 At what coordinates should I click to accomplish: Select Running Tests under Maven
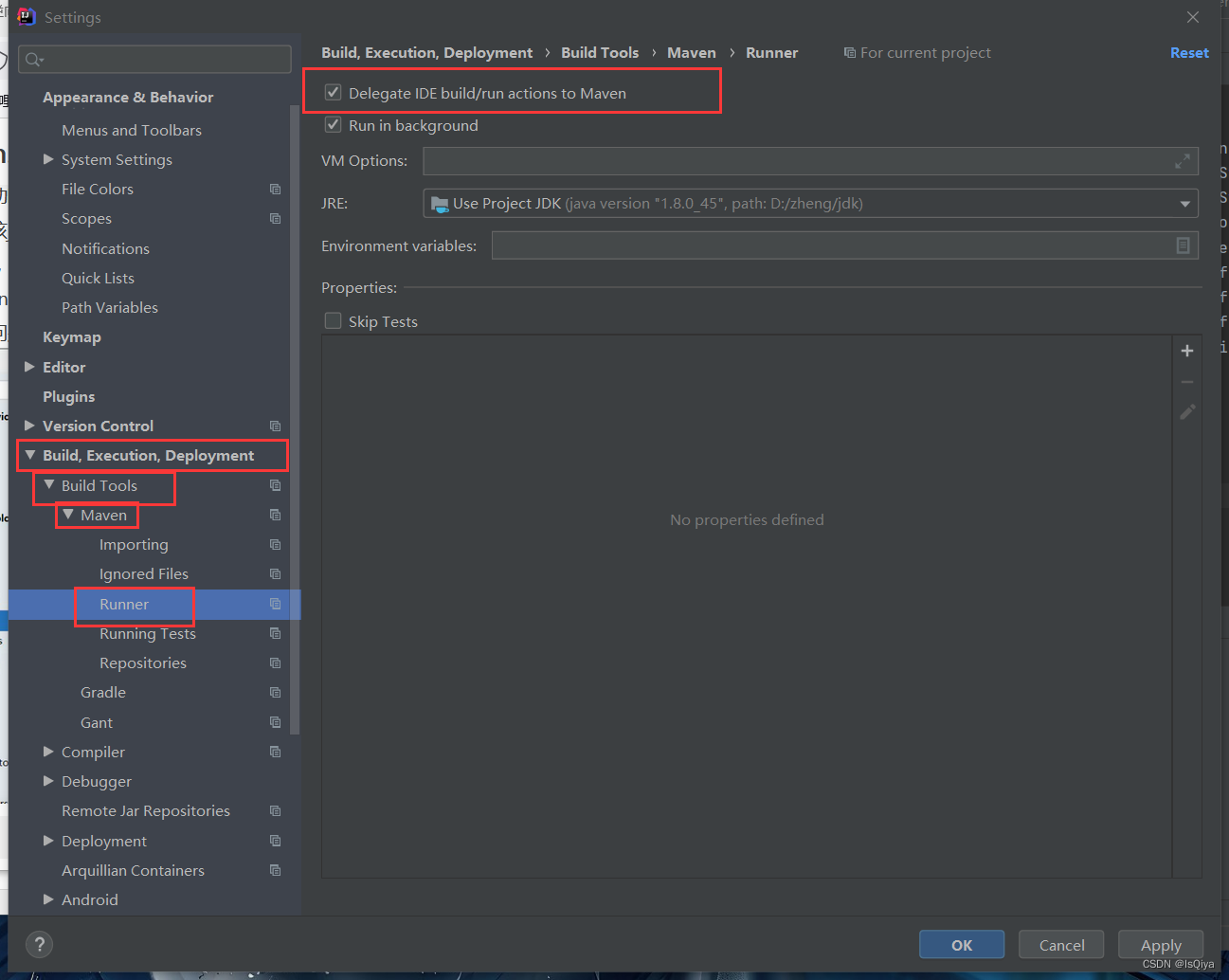tap(148, 634)
